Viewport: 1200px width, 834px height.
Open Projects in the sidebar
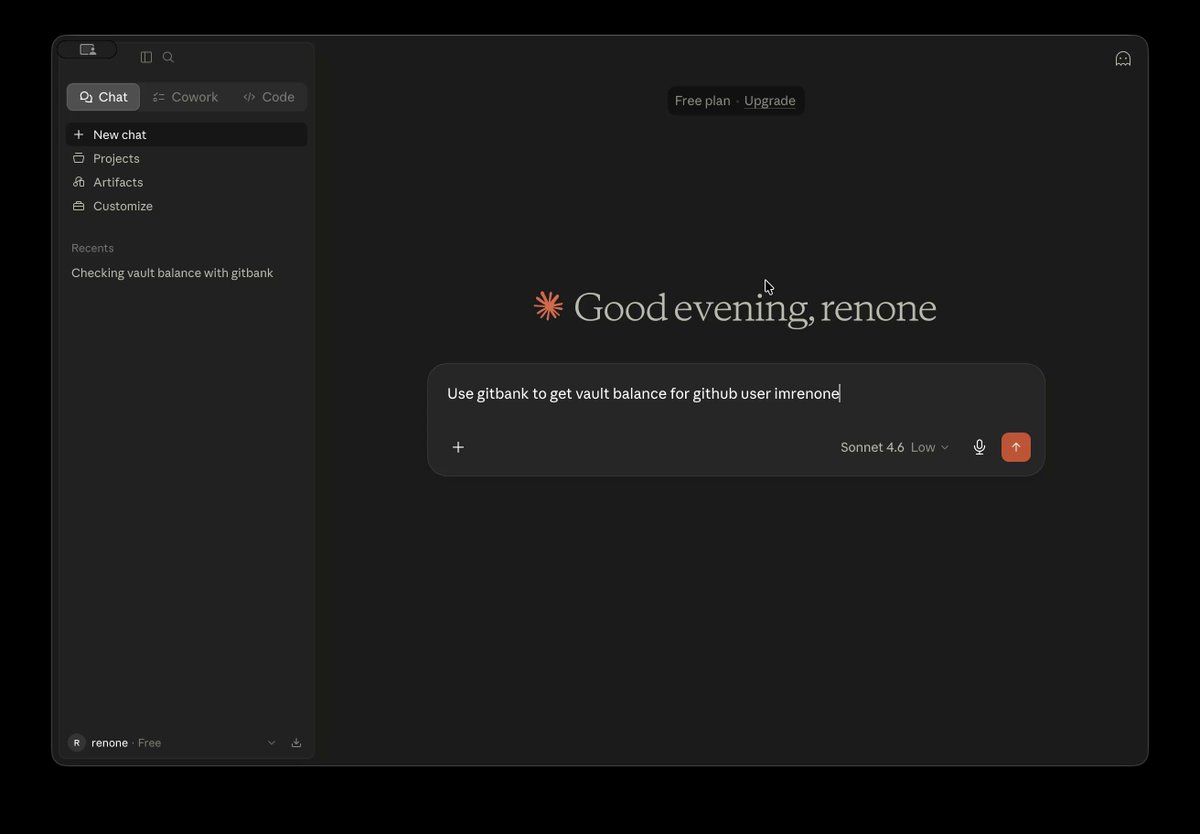[x=187, y=158]
